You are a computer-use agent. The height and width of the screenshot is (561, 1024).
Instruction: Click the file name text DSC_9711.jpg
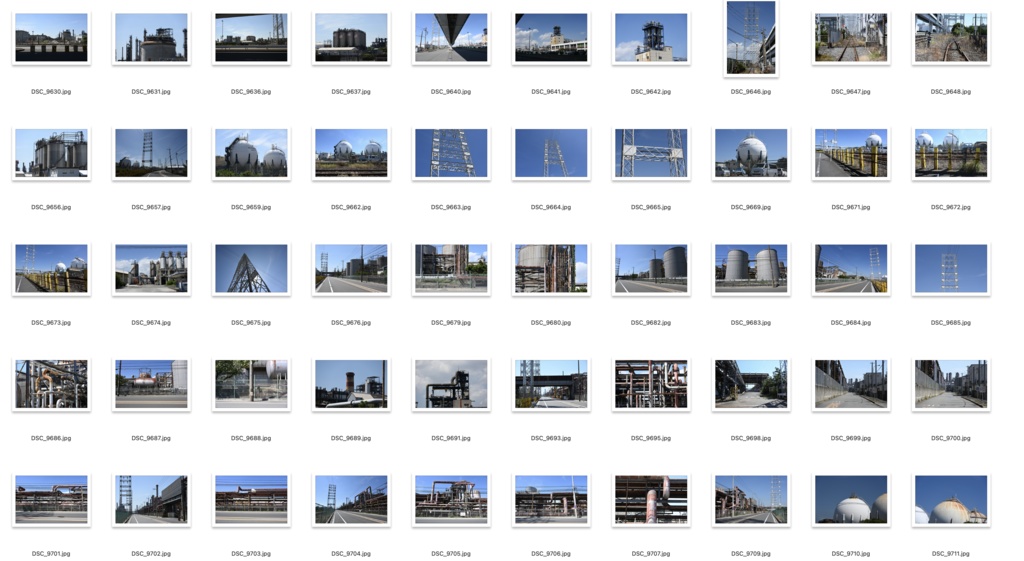coord(950,554)
